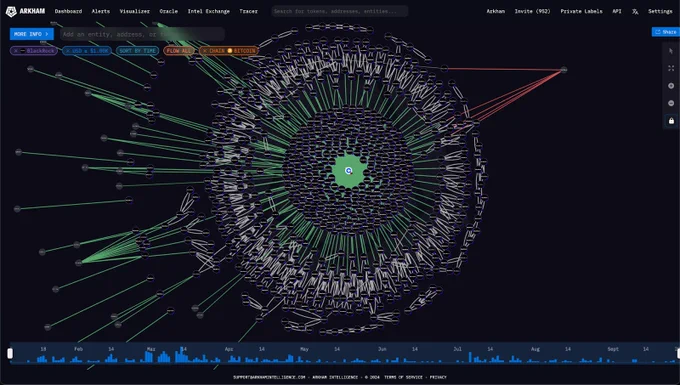Remove the CHAIN BITCOIN filter chip
The height and width of the screenshot is (385, 680).
205,51
